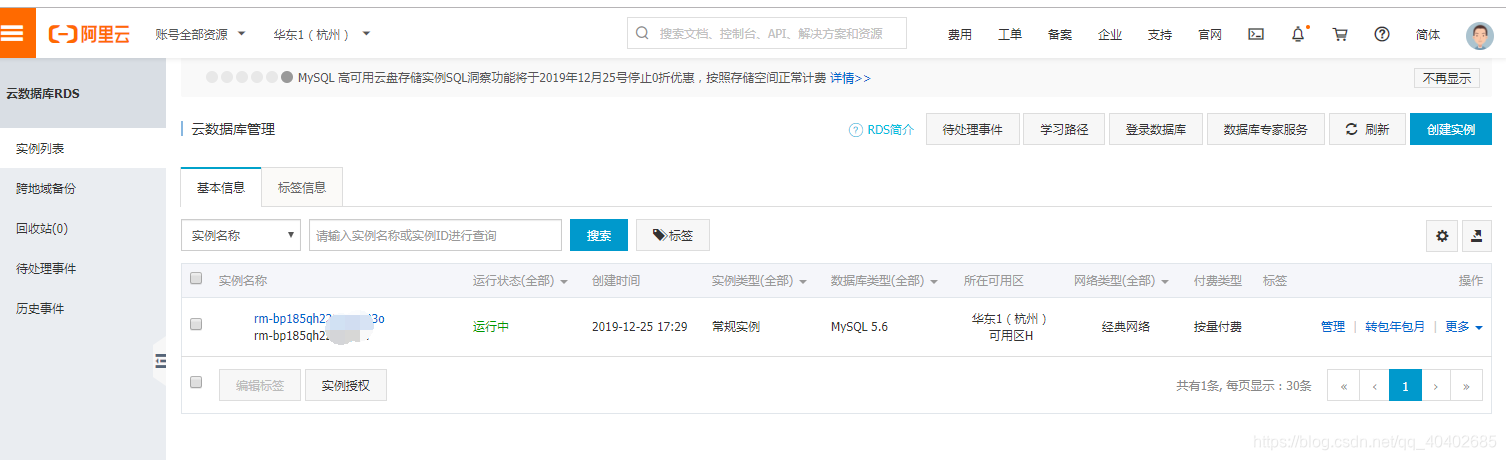
Task: Click the 编辑标签 button
Action: [260, 385]
